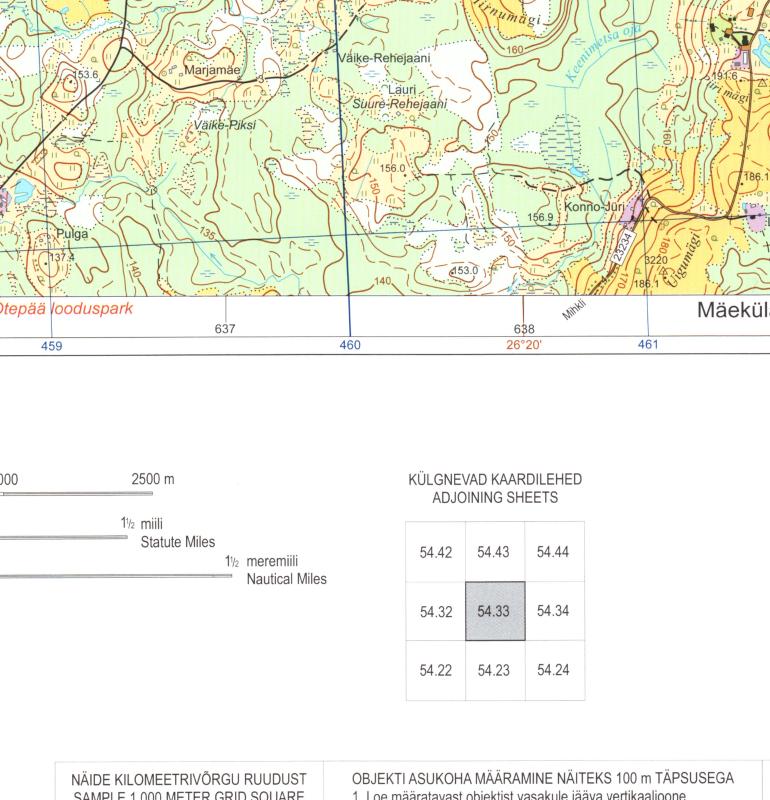Click adjoining sheet cell 54.24

tap(553, 669)
